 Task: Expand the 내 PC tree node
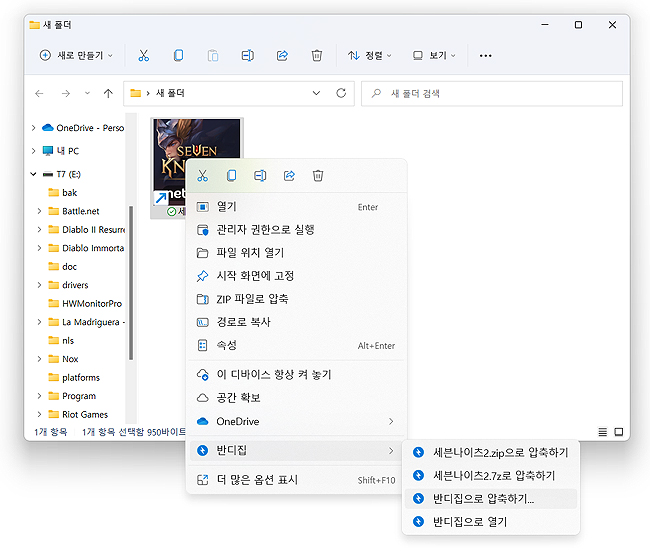(34, 151)
